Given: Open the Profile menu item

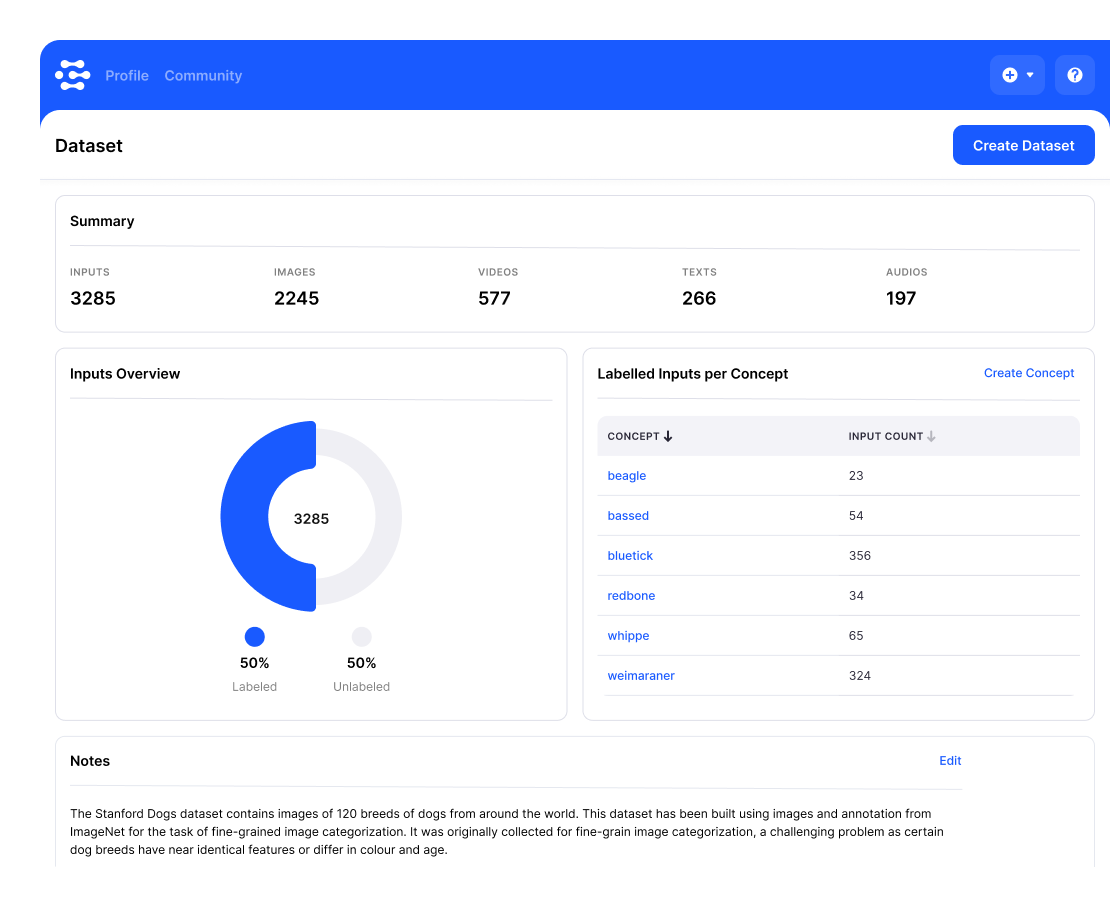Looking at the screenshot, I should point(127,76).
